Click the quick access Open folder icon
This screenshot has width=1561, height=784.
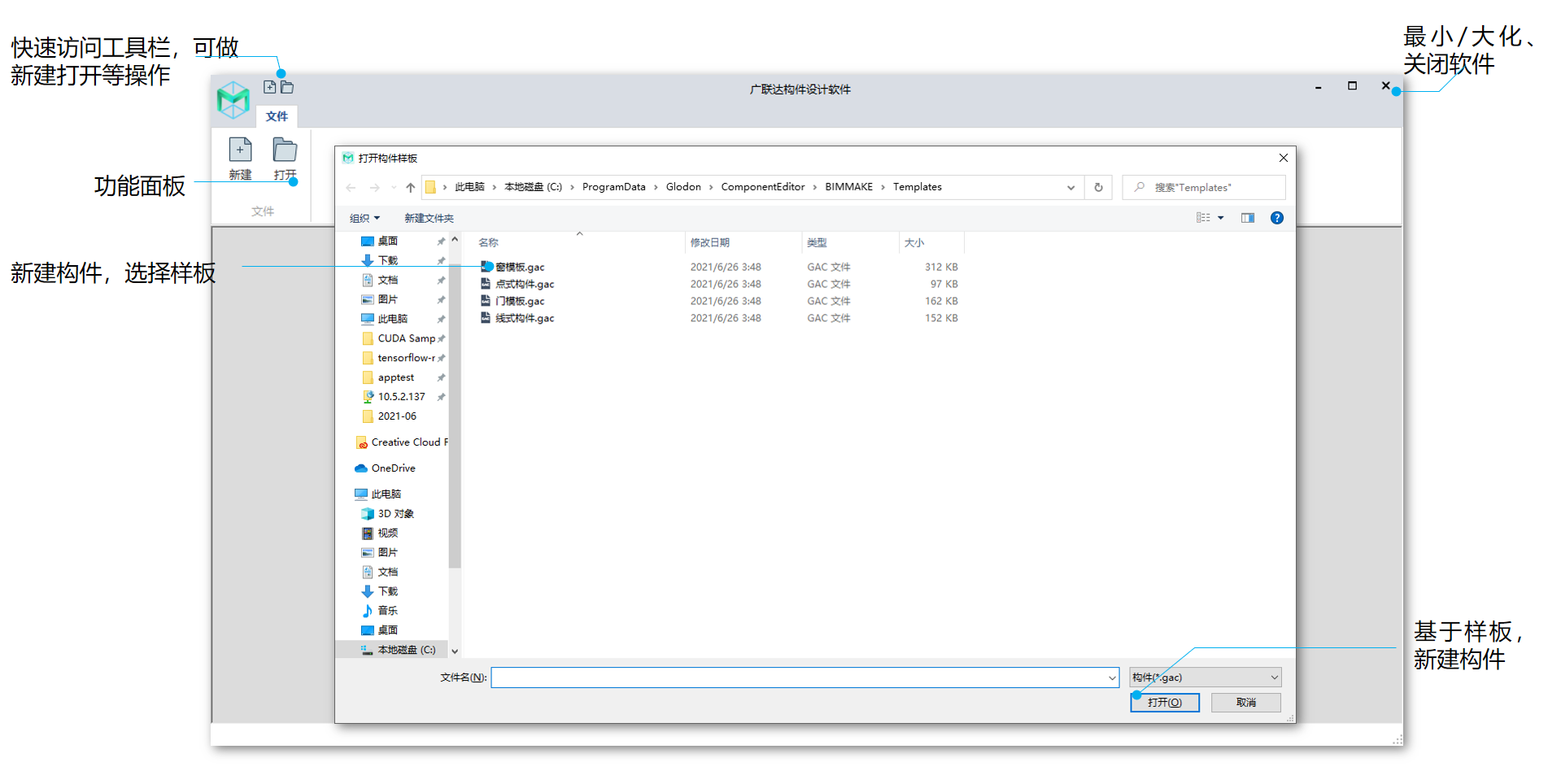click(287, 87)
